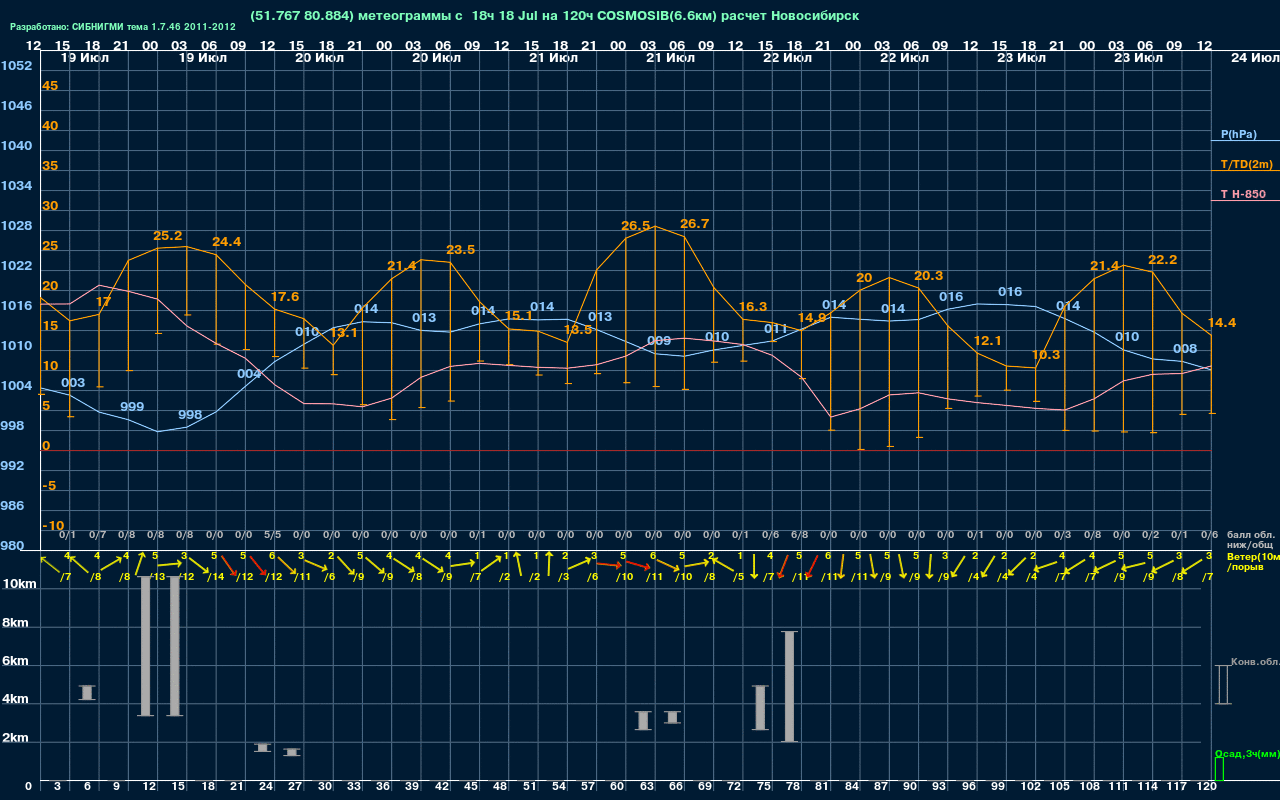Viewport: 1280px width, 800px height.
Task: Click the 16.3 temperature label
Action: 753,307
